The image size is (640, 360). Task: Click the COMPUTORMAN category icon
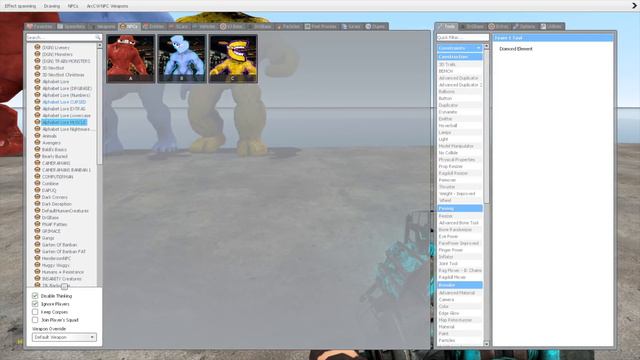37,177
